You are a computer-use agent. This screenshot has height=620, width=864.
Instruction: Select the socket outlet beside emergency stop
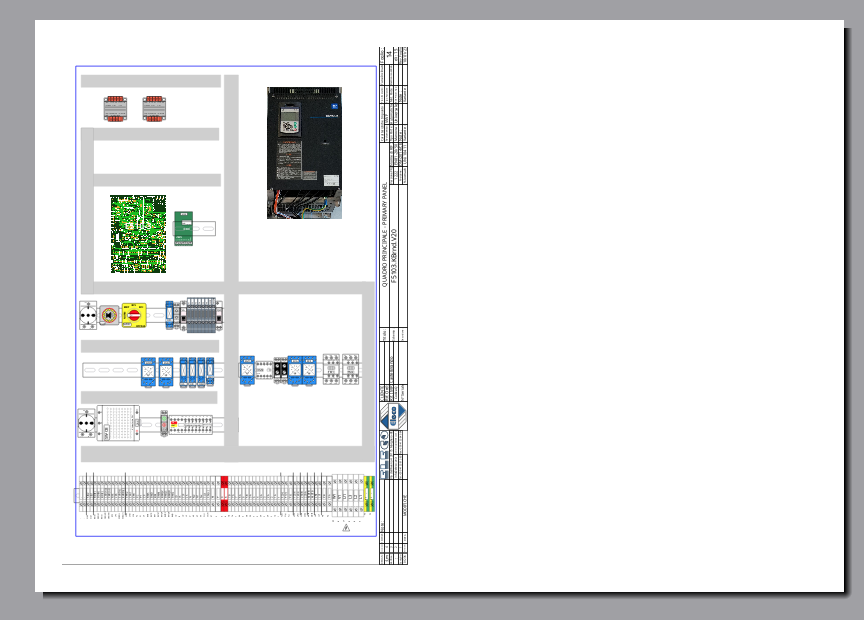(88, 315)
